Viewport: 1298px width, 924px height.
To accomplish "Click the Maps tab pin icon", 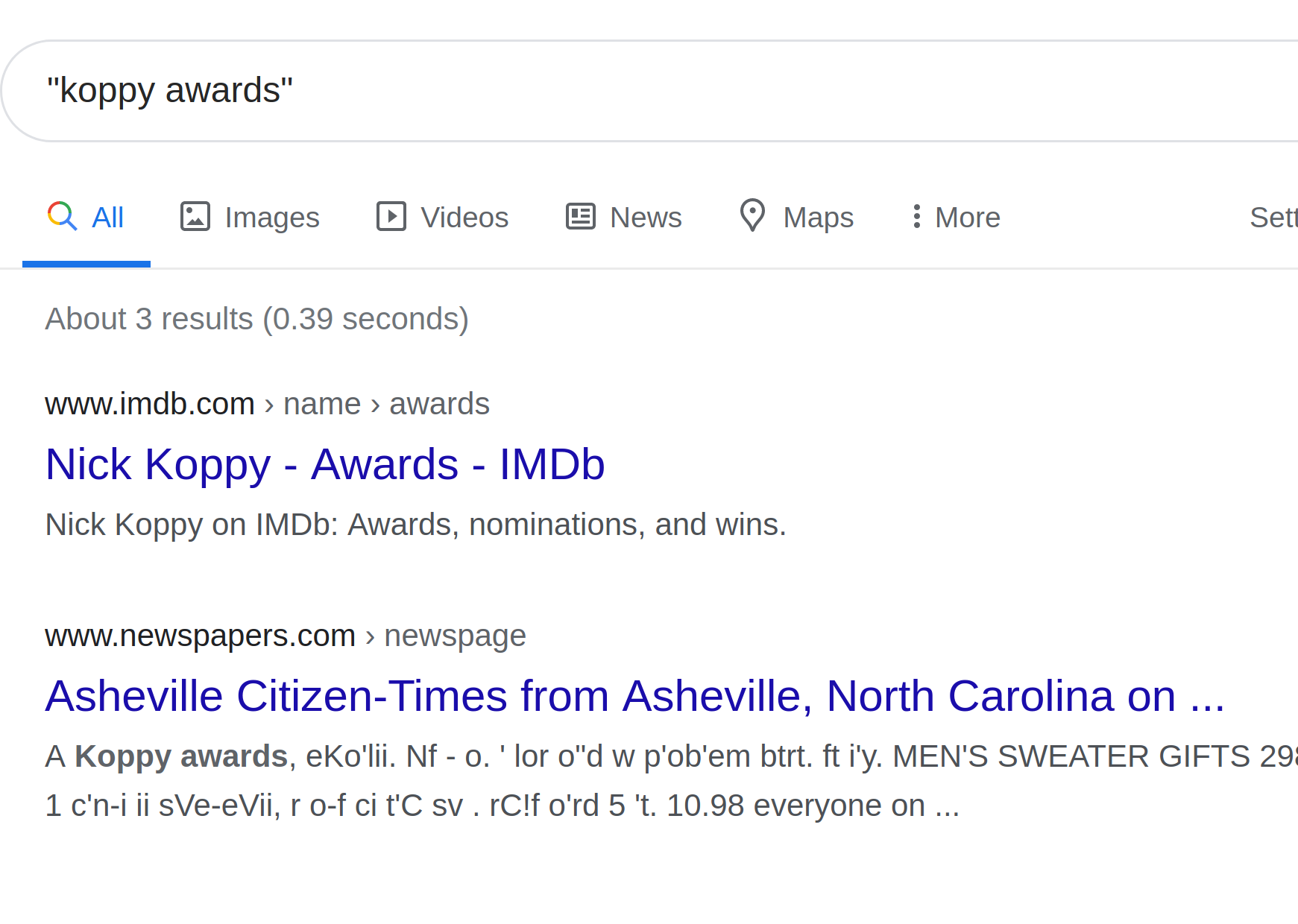I will pyautogui.click(x=752, y=215).
